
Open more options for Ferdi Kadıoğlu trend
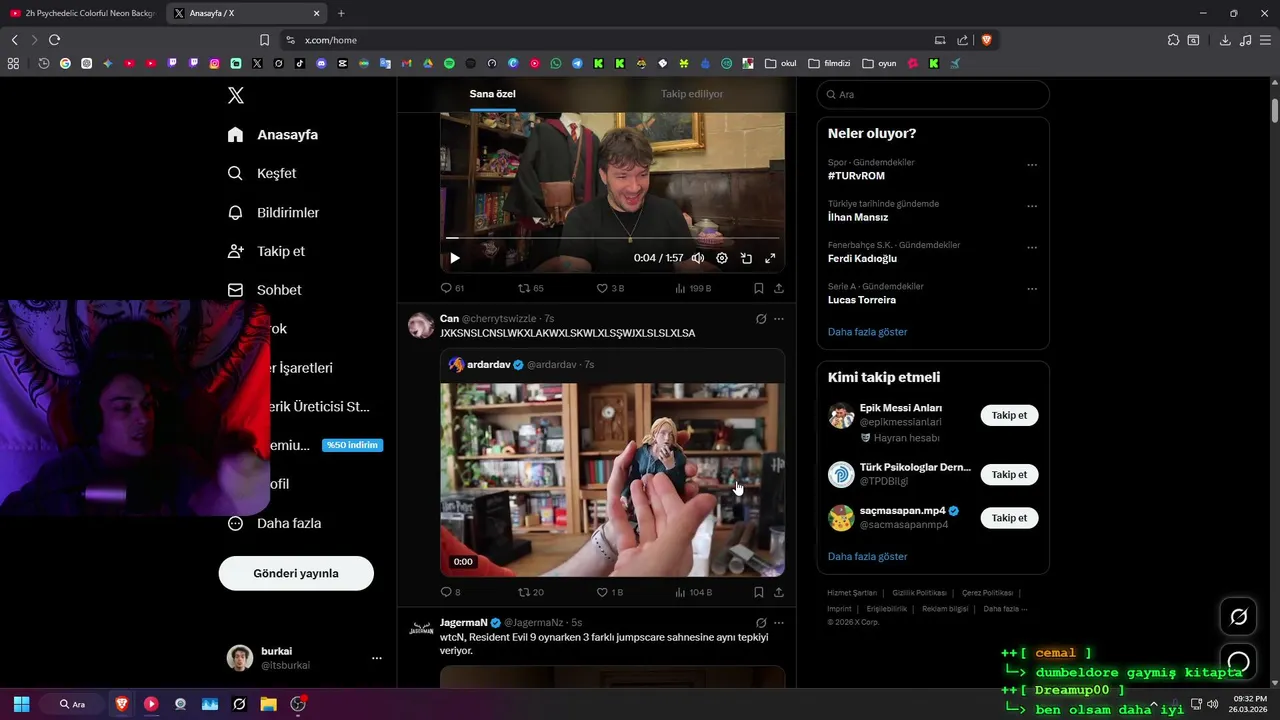coord(1032,248)
